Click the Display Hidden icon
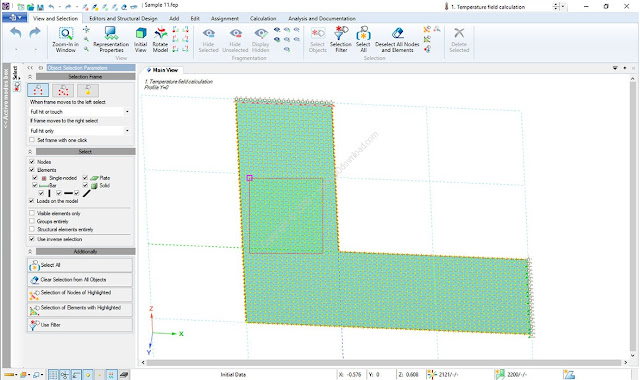The width and height of the screenshot is (640, 380). click(260, 33)
